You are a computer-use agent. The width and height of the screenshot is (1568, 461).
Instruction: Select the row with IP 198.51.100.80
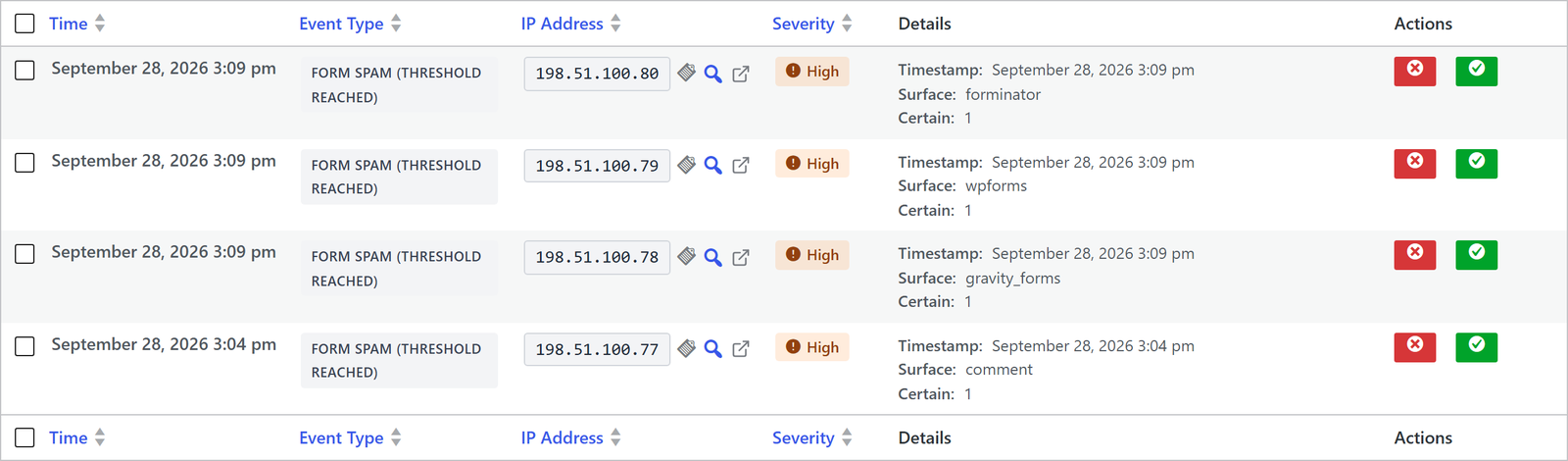tap(24, 70)
